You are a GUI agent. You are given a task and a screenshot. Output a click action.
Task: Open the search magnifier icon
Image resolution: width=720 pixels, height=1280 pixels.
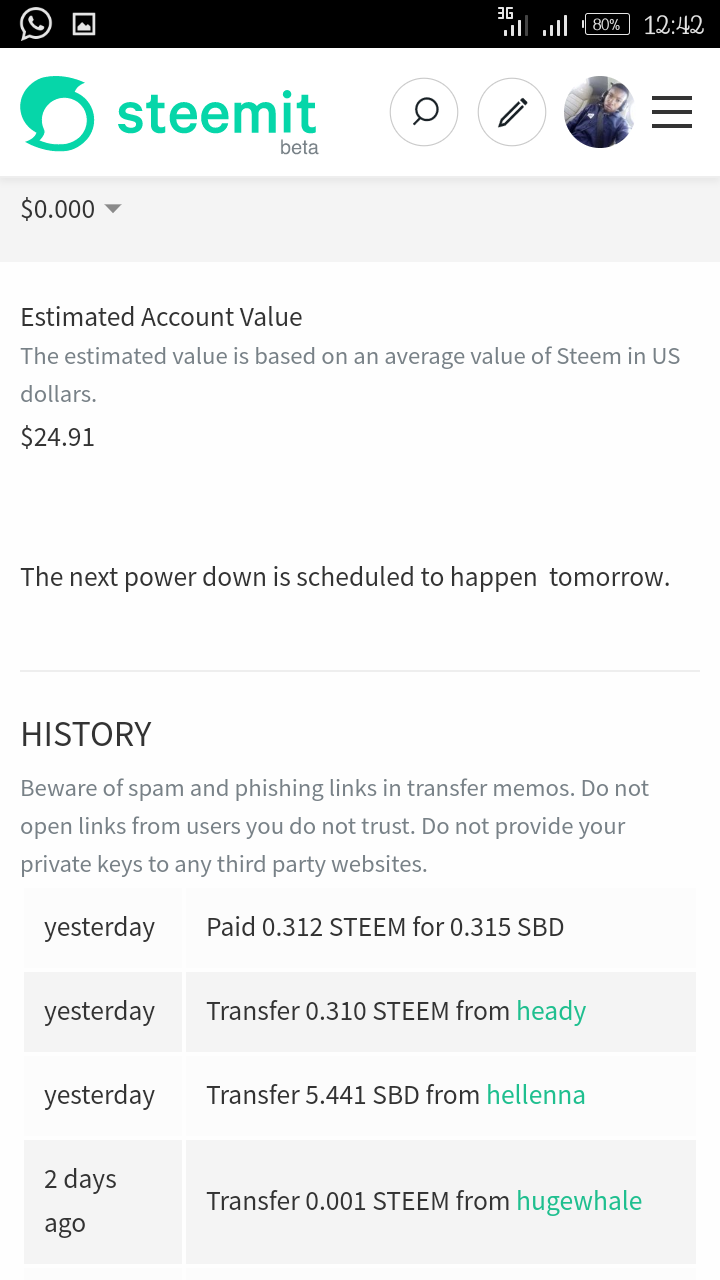pos(424,112)
